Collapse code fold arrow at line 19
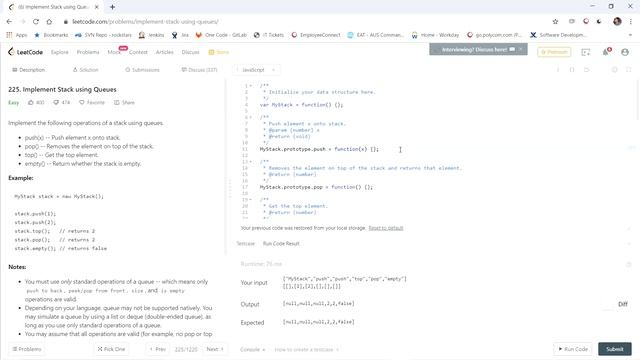 251,200
